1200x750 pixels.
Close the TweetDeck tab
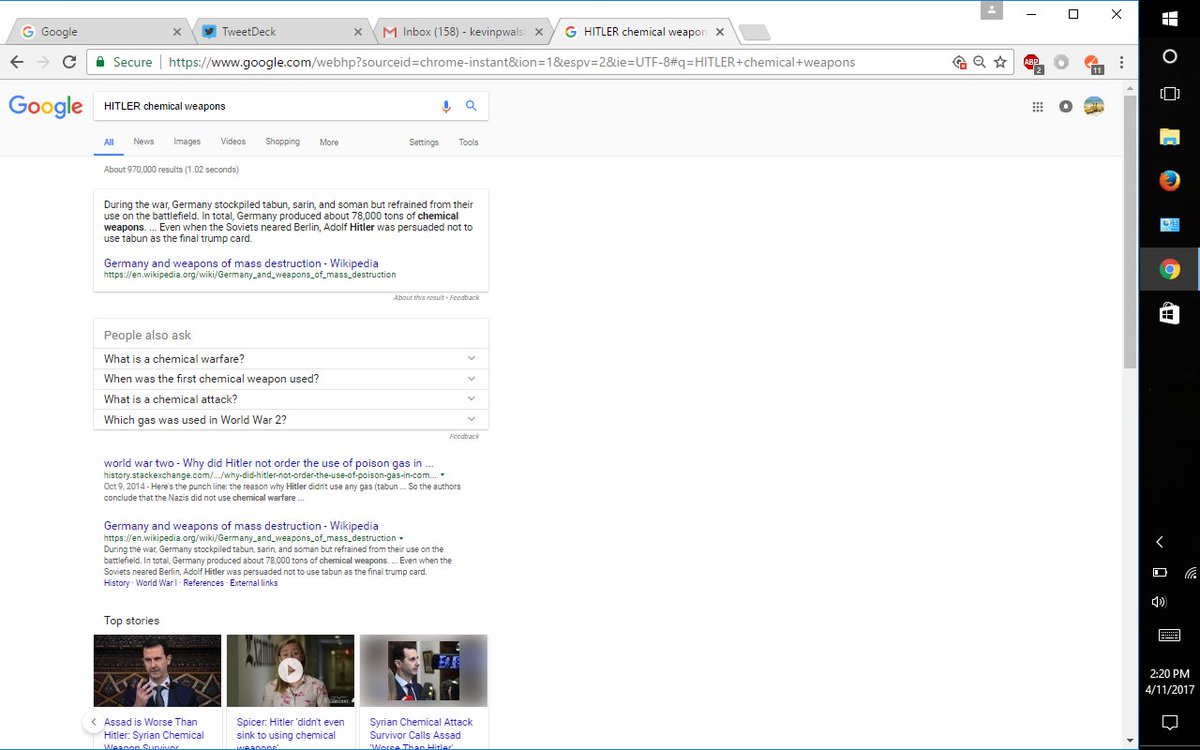[356, 32]
